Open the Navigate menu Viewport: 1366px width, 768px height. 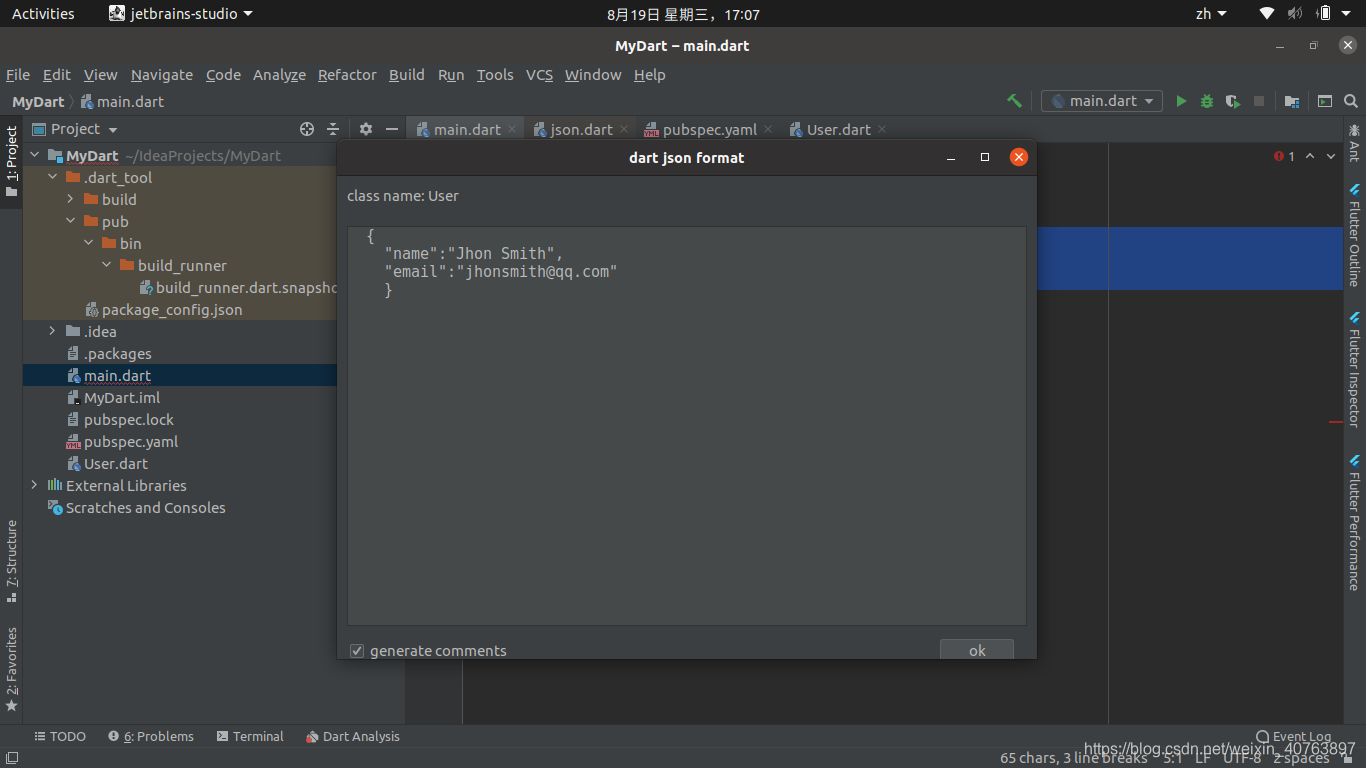click(162, 75)
